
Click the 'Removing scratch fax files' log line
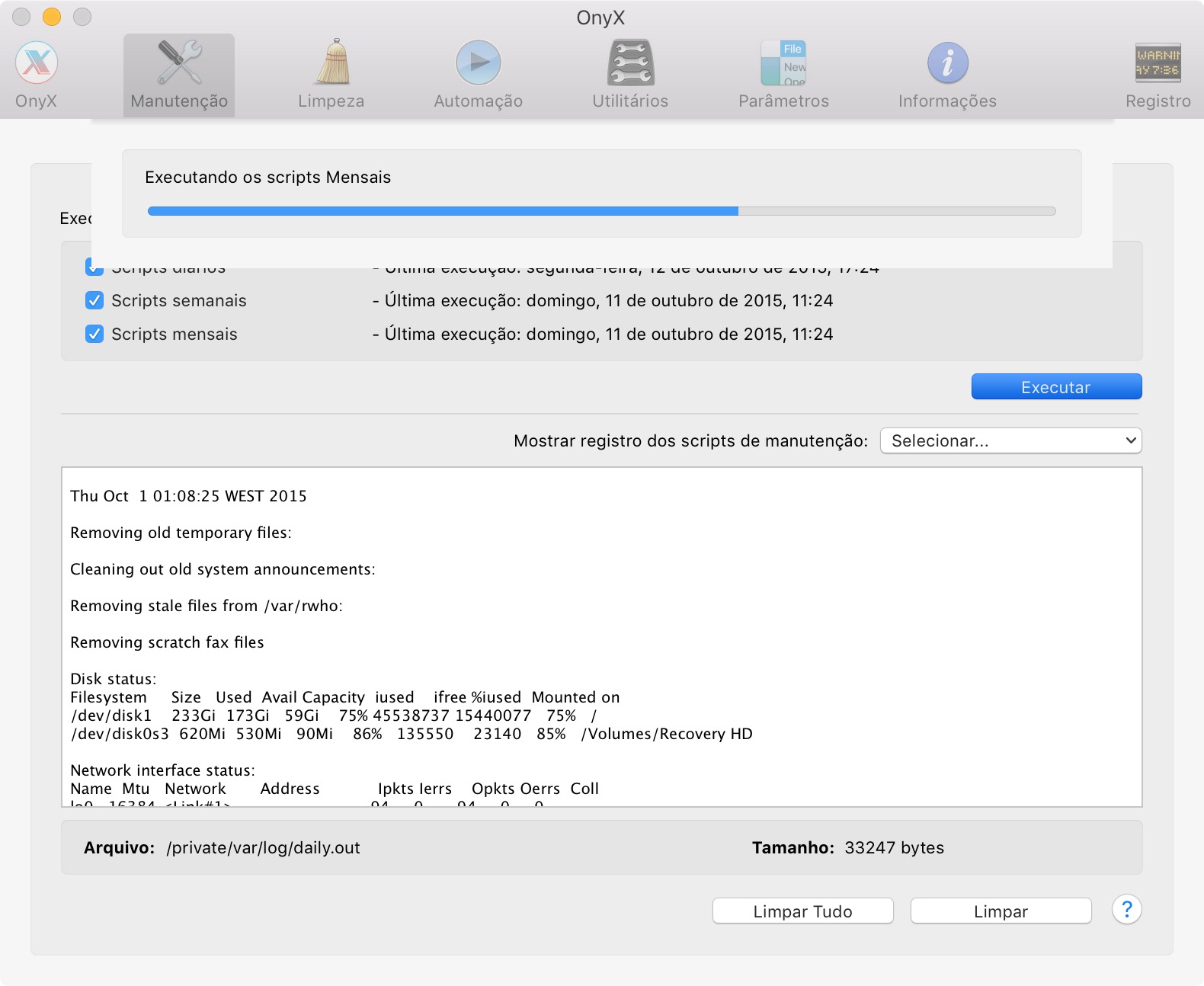pyautogui.click(x=167, y=642)
